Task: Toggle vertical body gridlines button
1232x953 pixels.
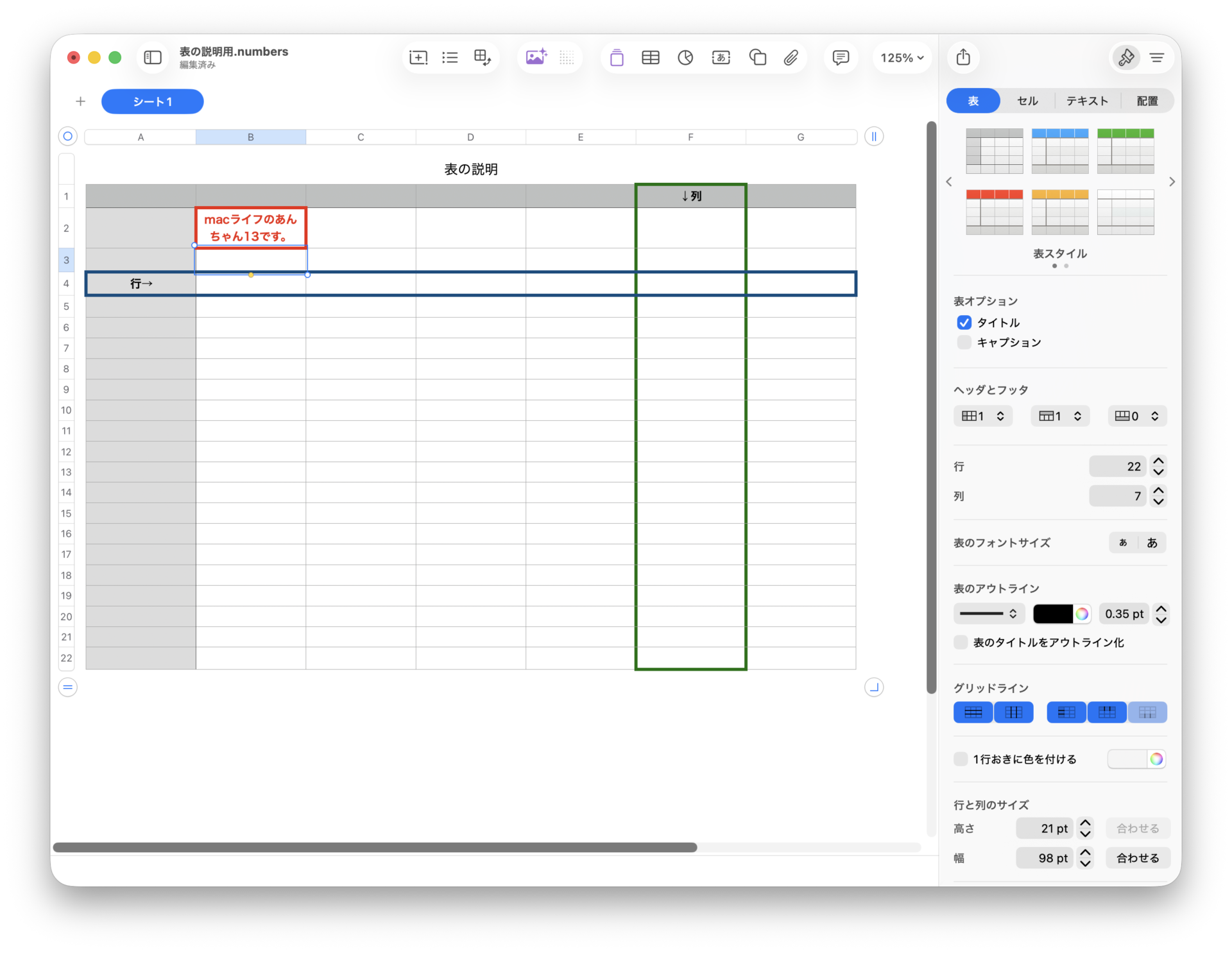Action: point(1014,712)
